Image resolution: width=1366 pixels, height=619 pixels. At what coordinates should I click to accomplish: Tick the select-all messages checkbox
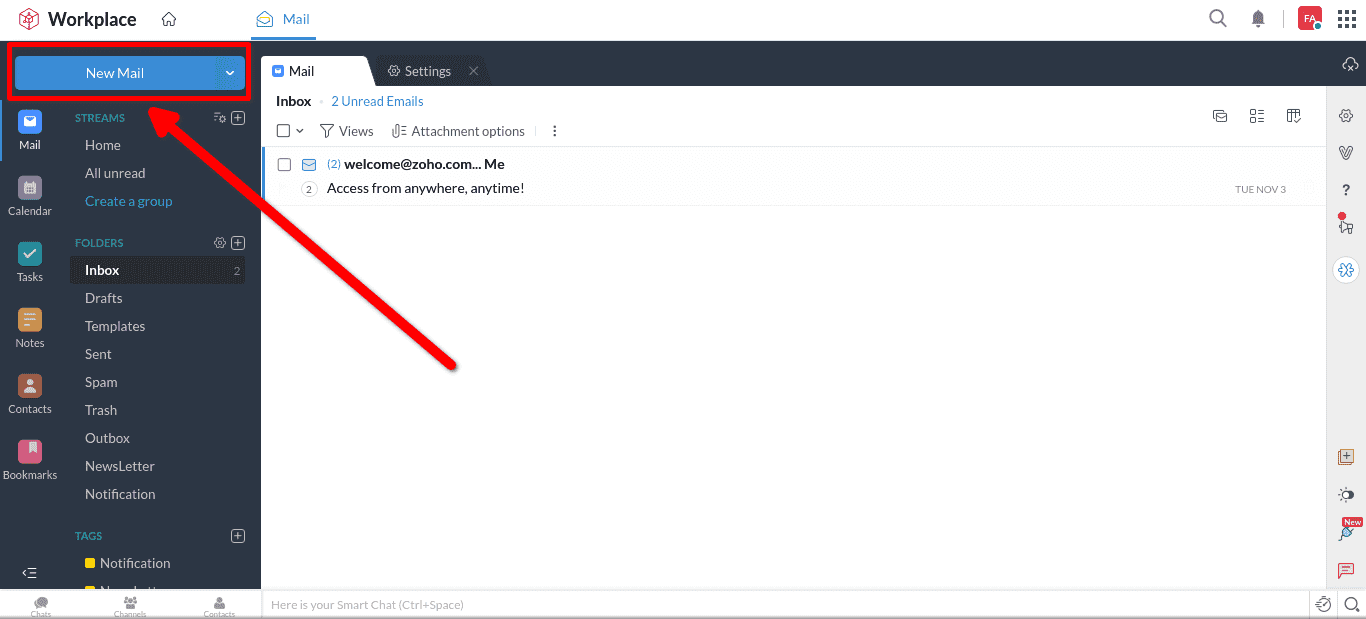(281, 130)
